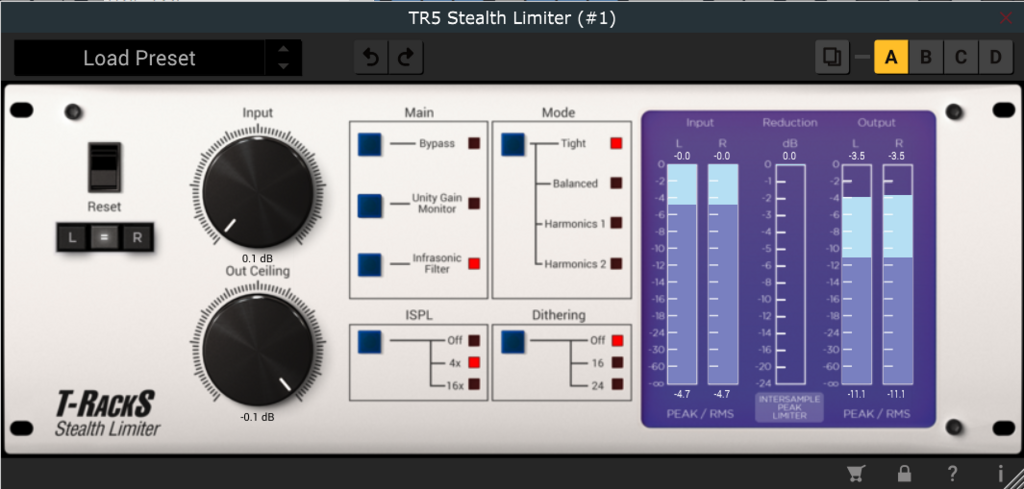Viewport: 1024px width, 489px height.
Task: Click the Infrasonic Filter LED
Action: pos(474,264)
